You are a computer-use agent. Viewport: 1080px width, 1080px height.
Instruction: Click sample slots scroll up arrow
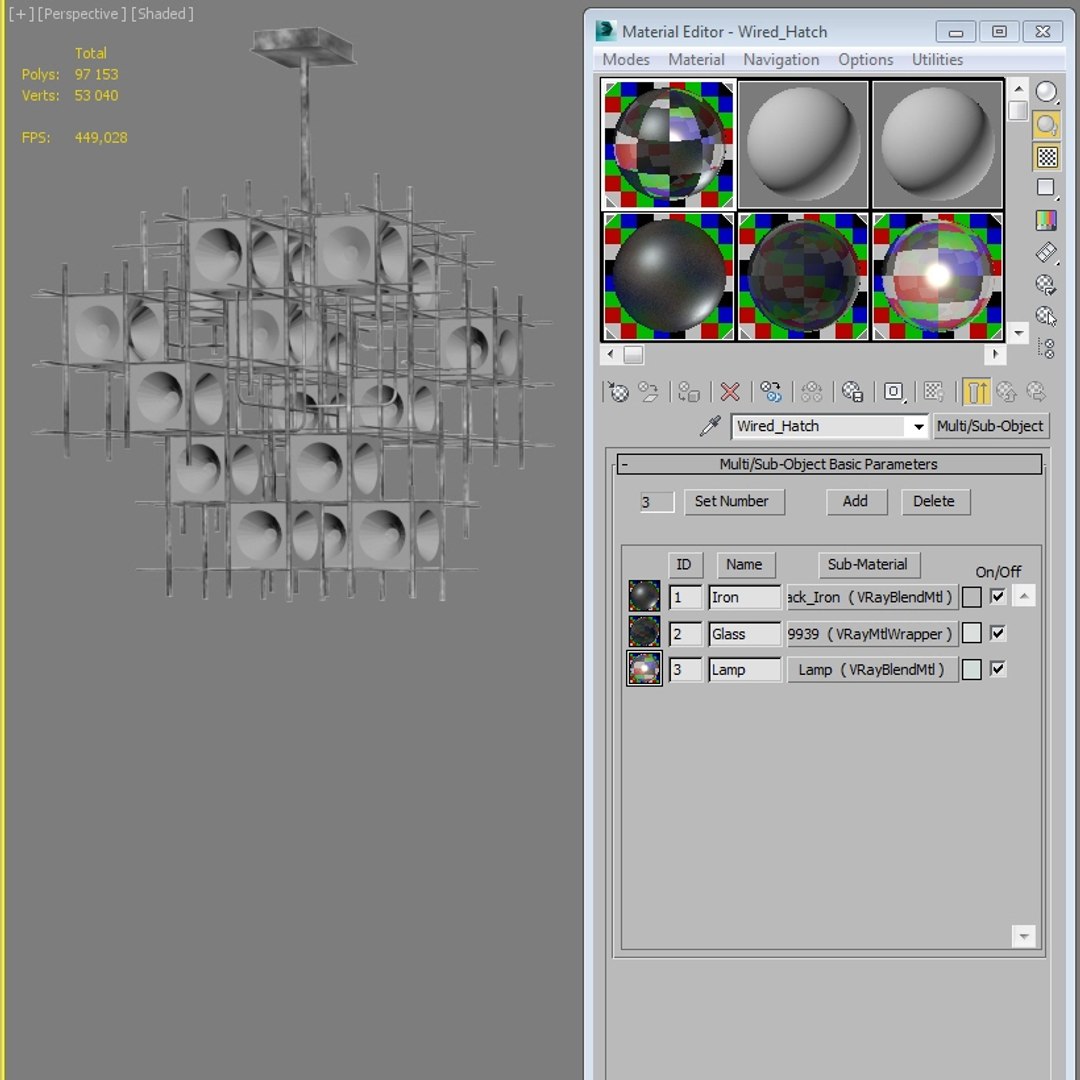point(1018,89)
